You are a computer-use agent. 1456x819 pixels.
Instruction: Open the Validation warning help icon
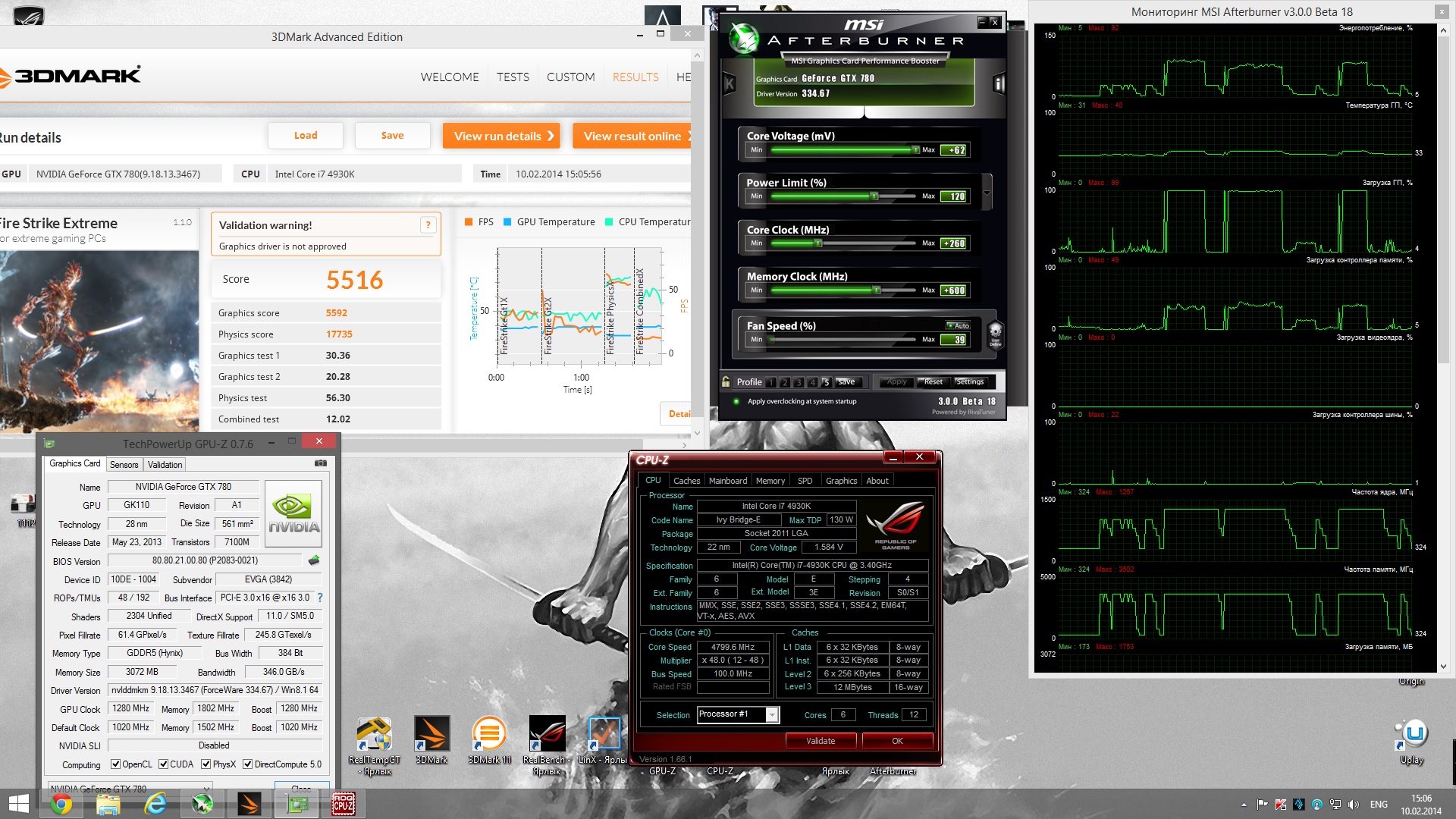pyautogui.click(x=428, y=225)
